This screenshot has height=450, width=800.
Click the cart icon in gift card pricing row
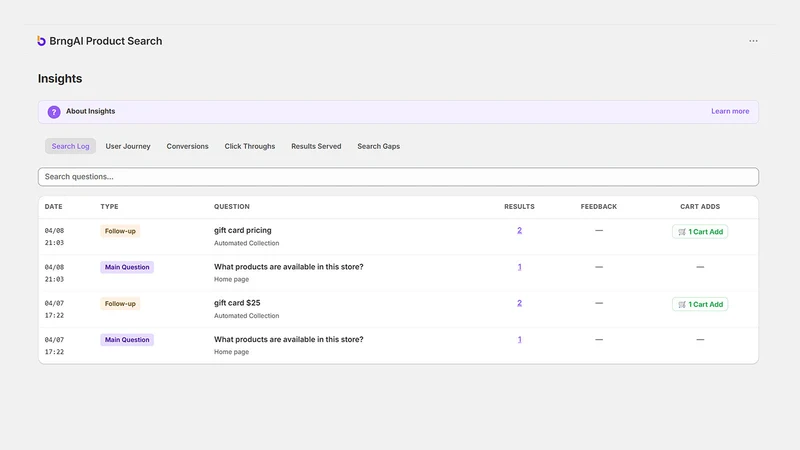(682, 232)
